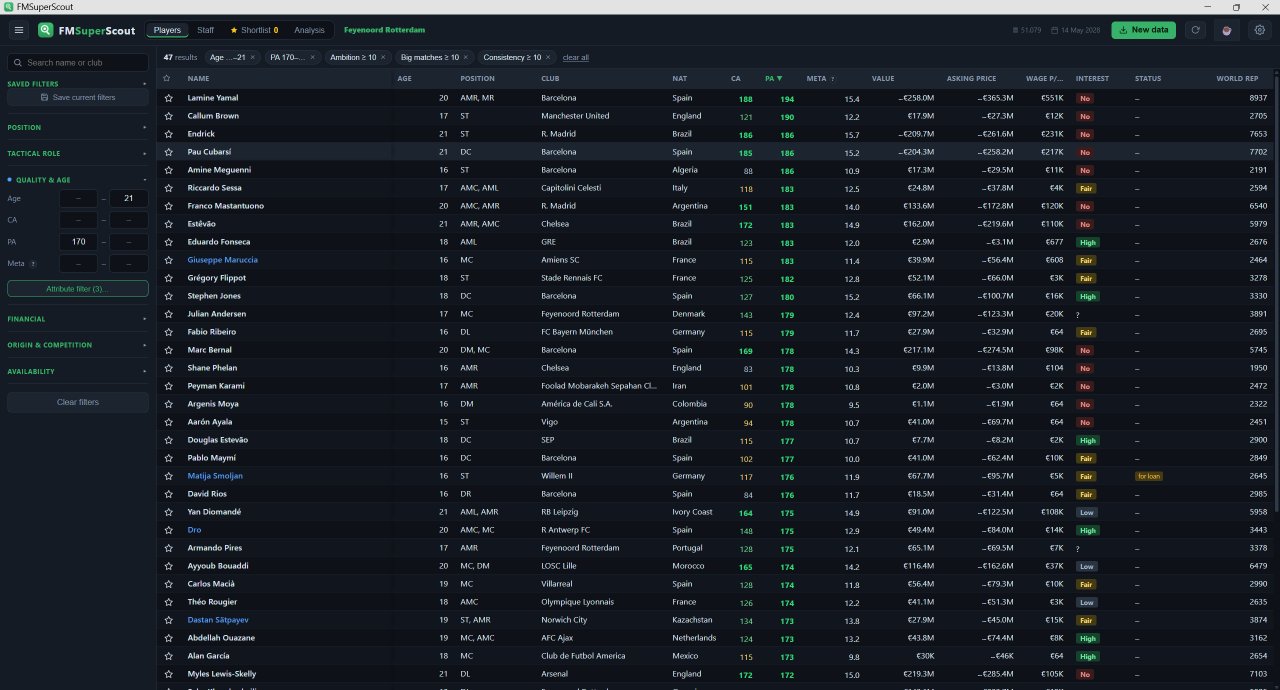Open the hamburger menu icon
This screenshot has height=690, width=1280.
tap(19, 30)
